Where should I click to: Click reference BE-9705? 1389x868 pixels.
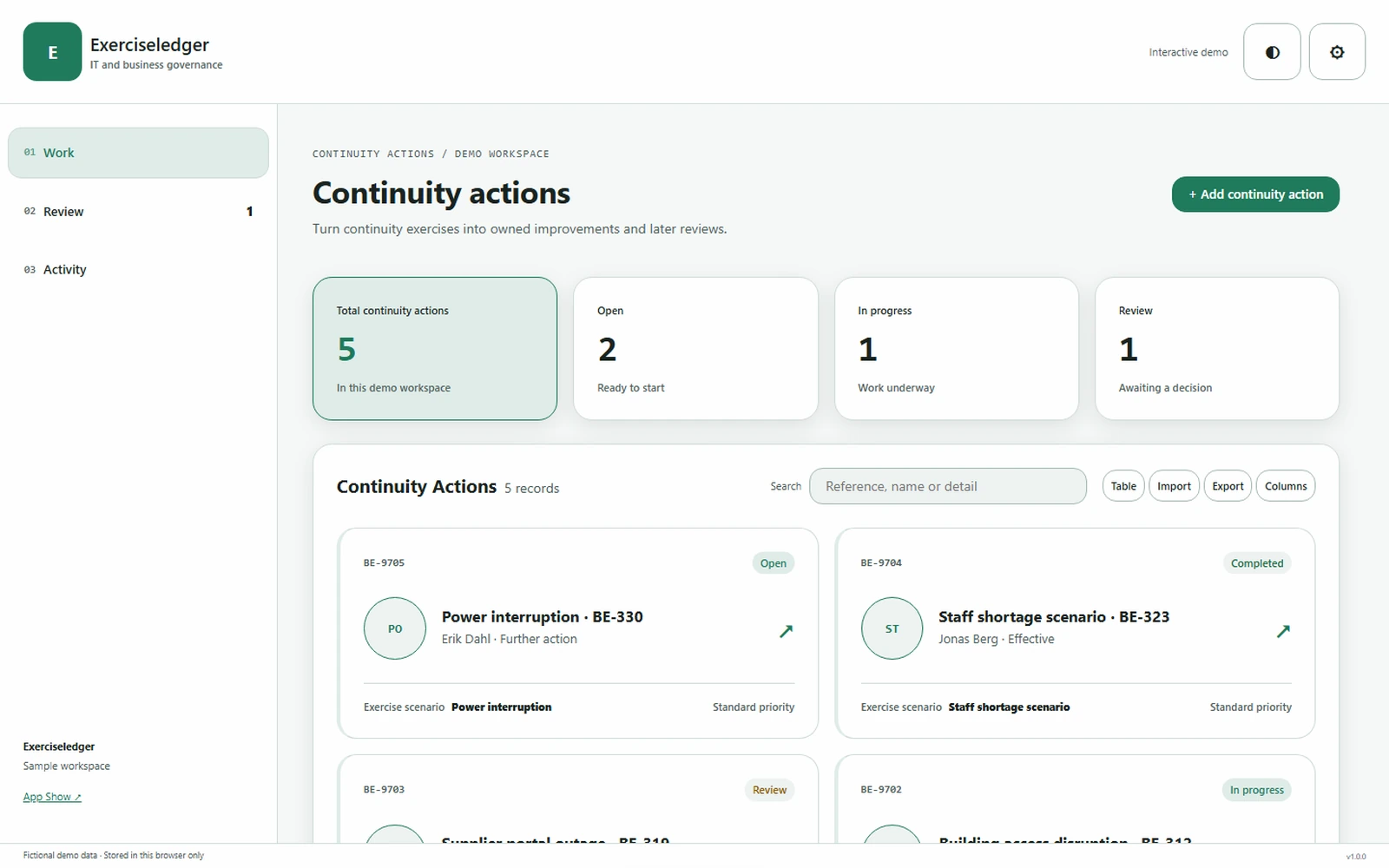[x=384, y=562]
